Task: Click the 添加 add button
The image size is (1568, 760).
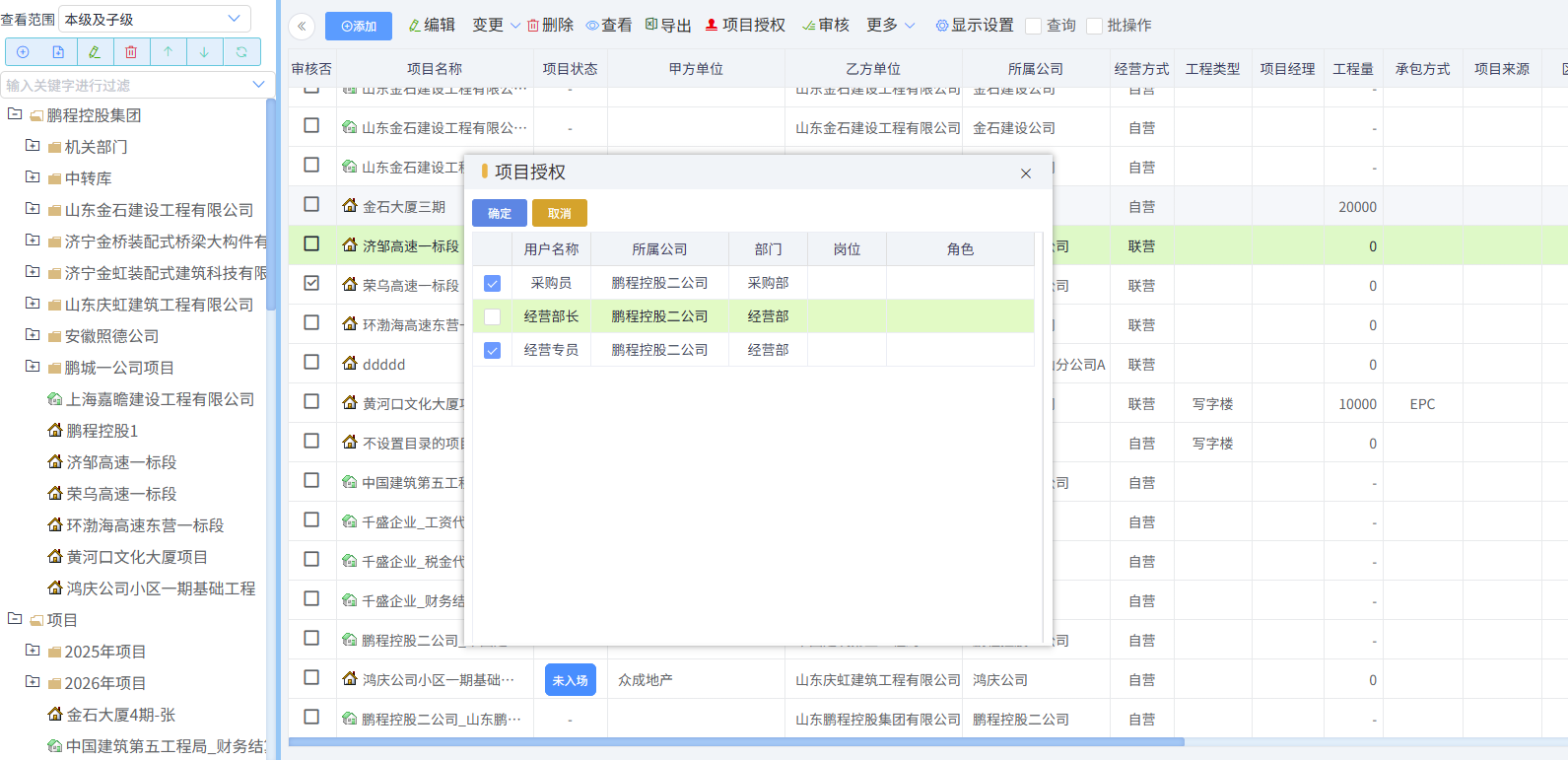Action: [x=359, y=27]
